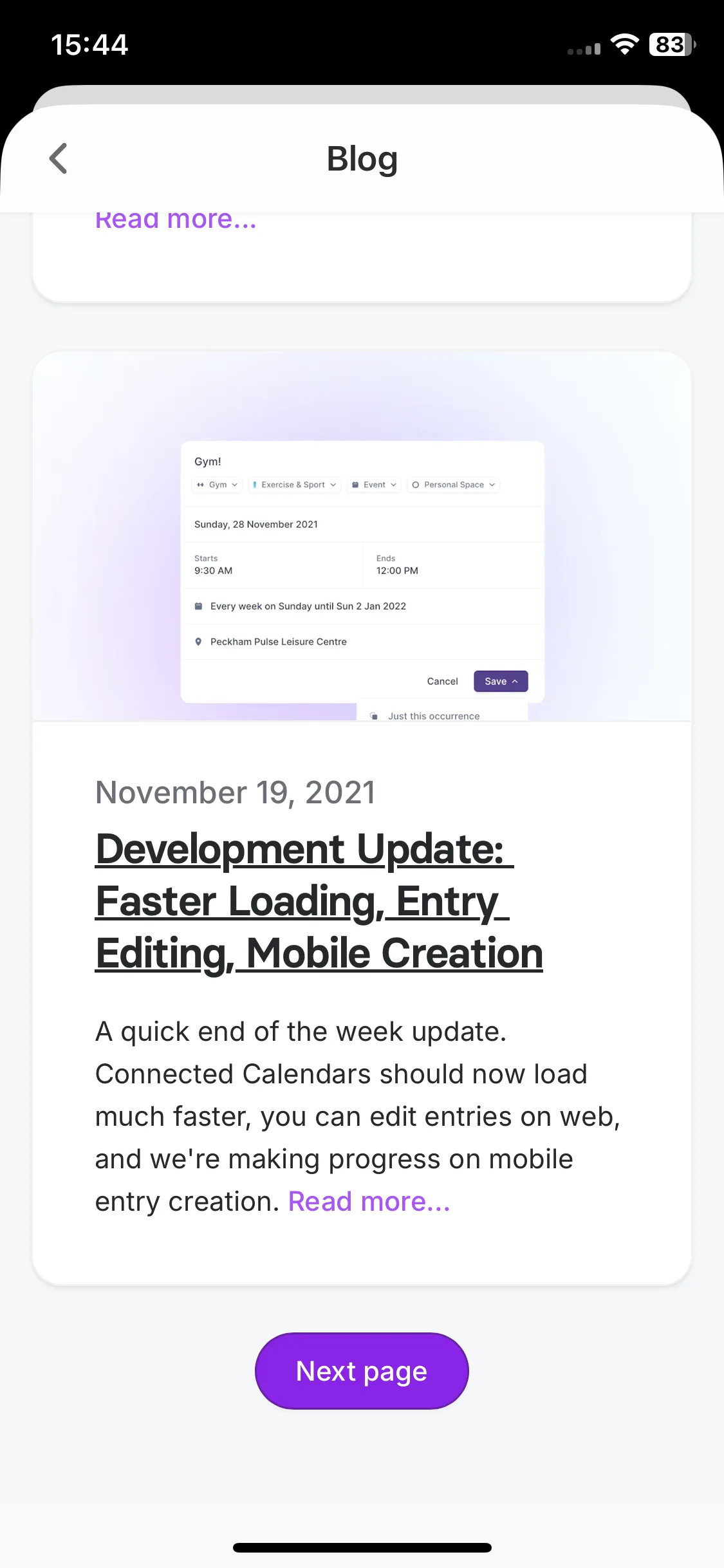Tap the Blog header title

coord(362,159)
